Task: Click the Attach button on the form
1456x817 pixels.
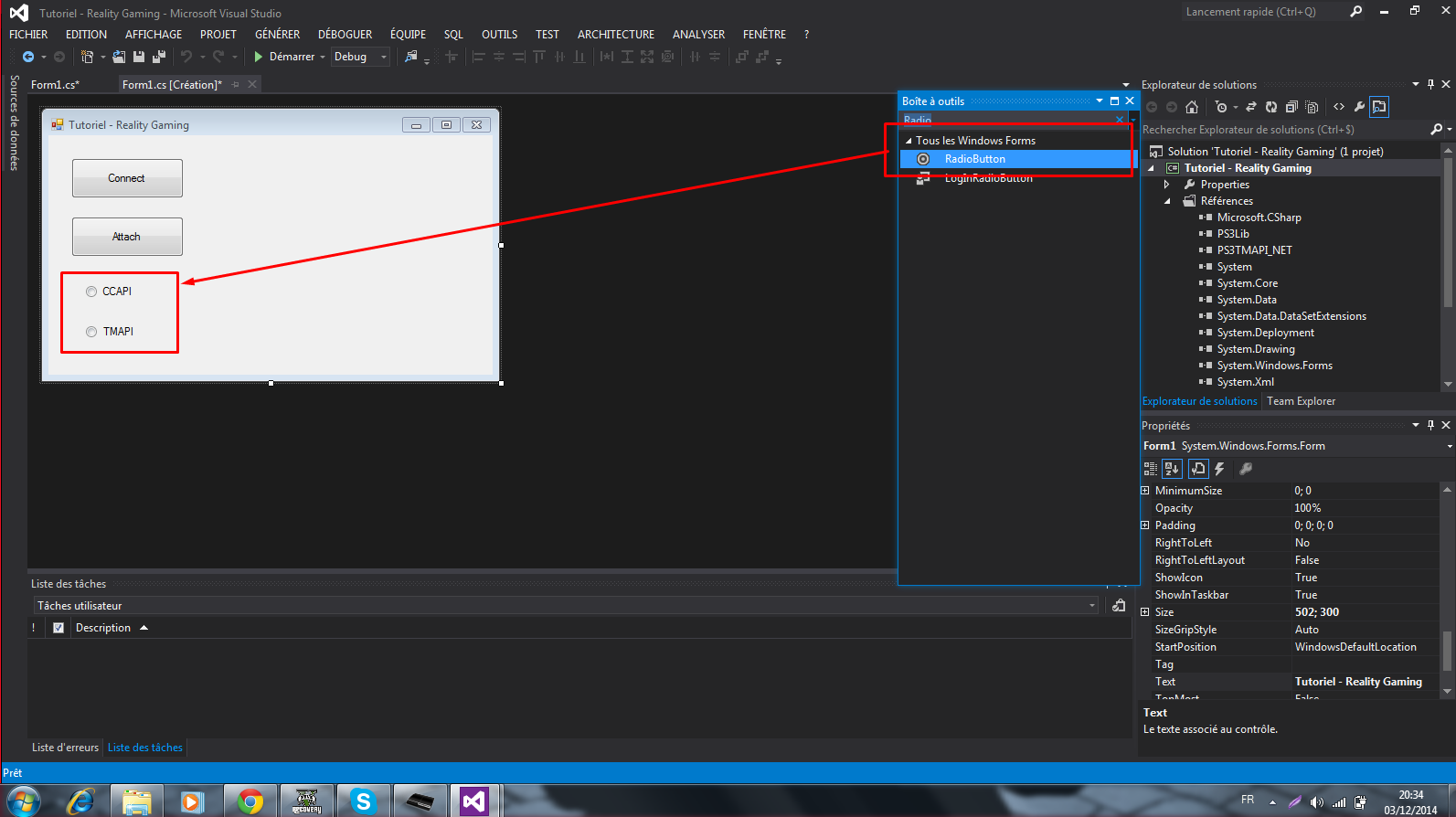Action: 127,237
